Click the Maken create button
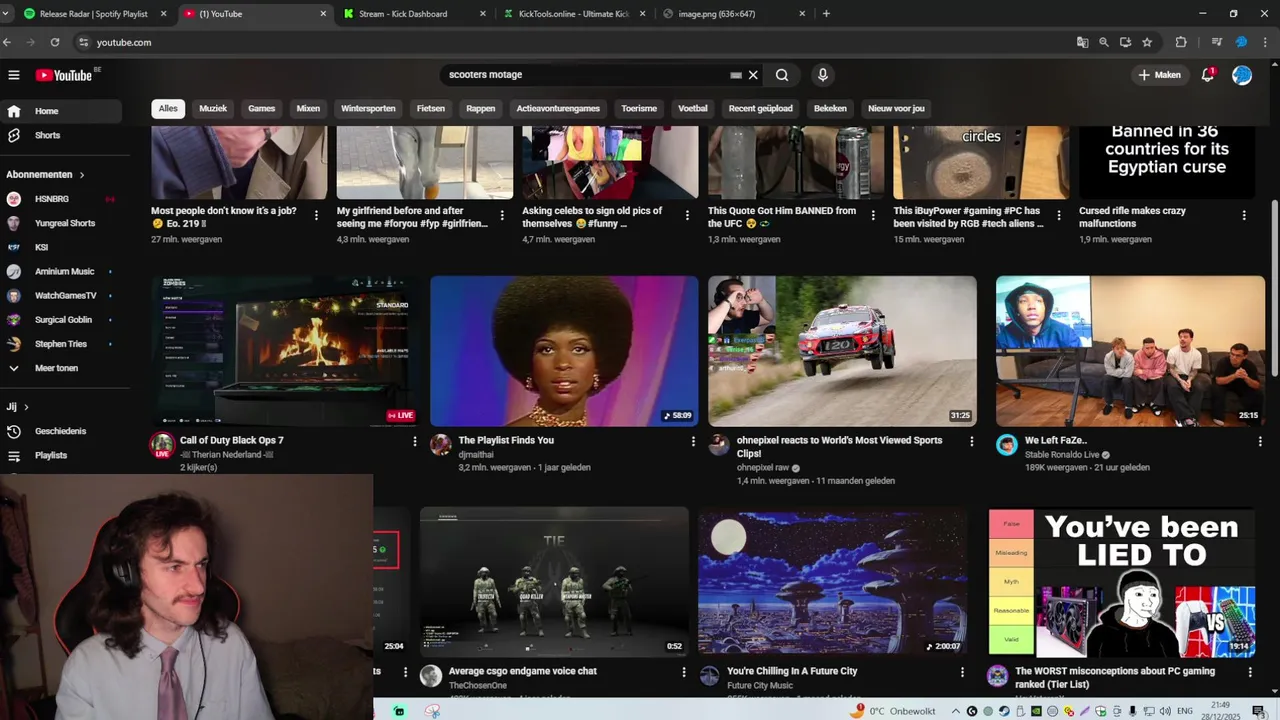This screenshot has height=720, width=1280. [1160, 75]
